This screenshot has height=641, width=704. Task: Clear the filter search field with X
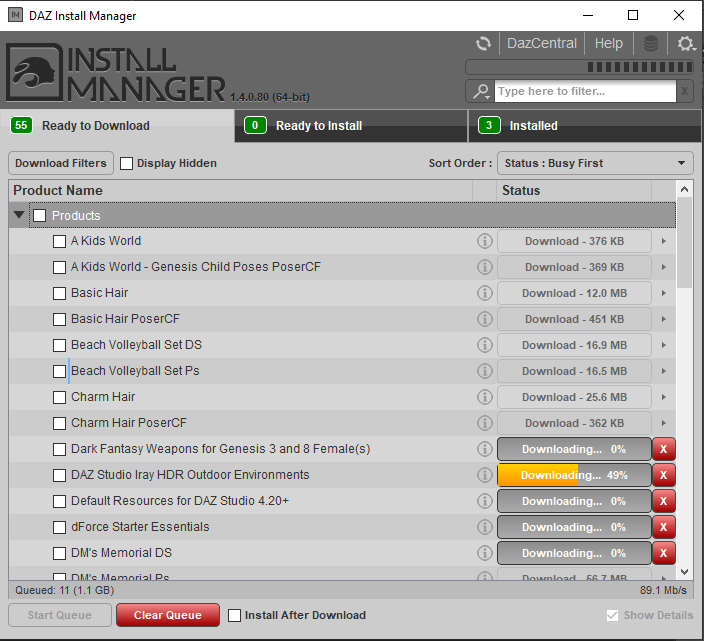coord(684,91)
